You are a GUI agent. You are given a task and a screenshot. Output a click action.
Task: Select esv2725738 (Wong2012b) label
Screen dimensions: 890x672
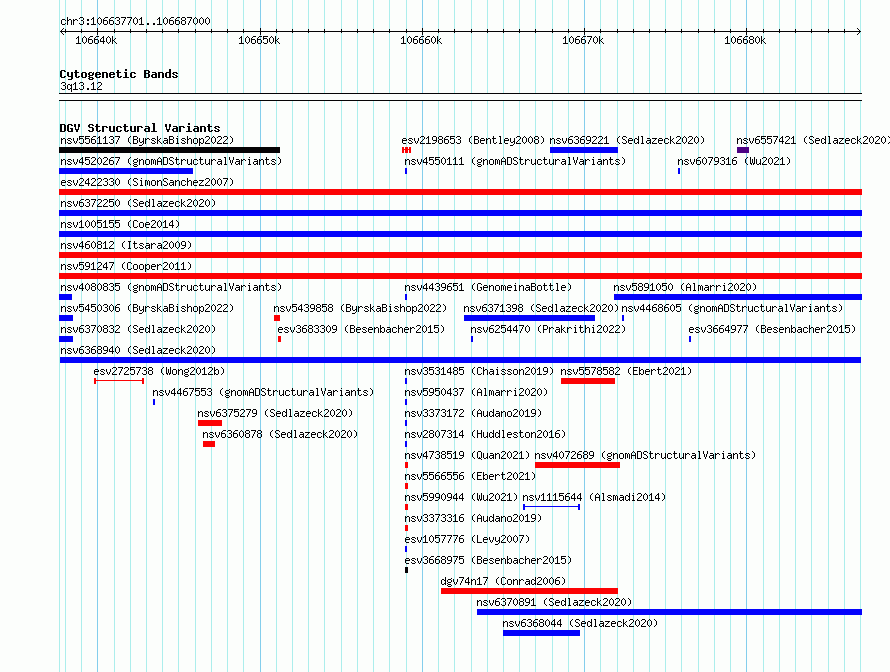point(159,371)
